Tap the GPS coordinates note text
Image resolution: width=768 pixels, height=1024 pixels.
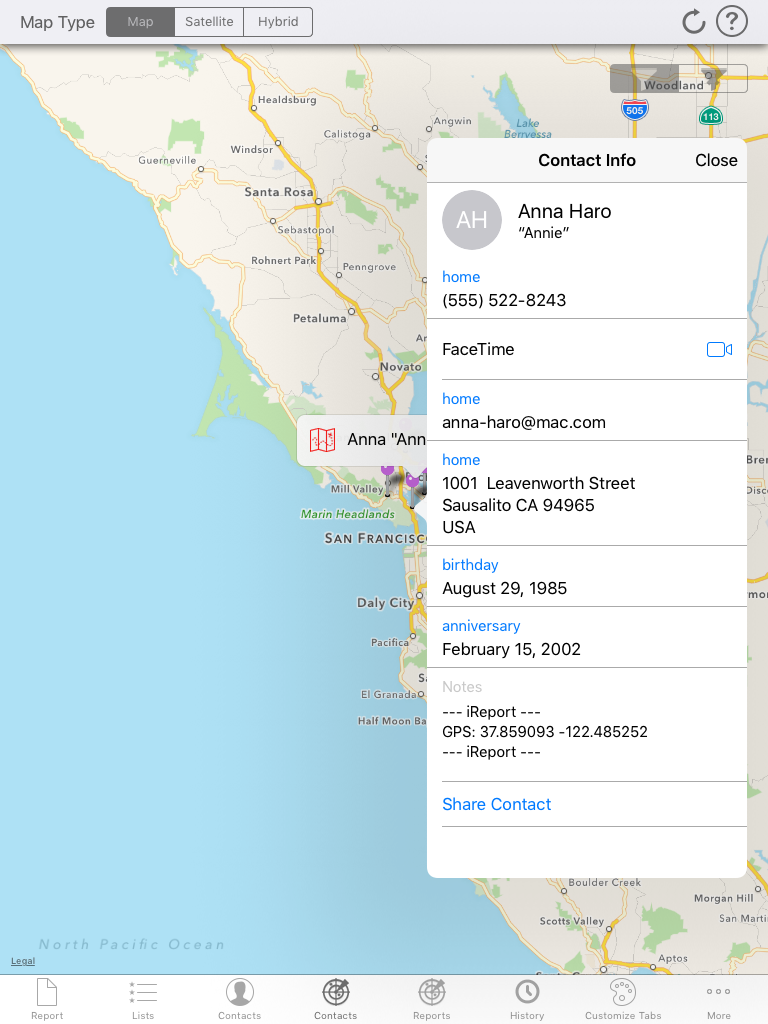545,731
